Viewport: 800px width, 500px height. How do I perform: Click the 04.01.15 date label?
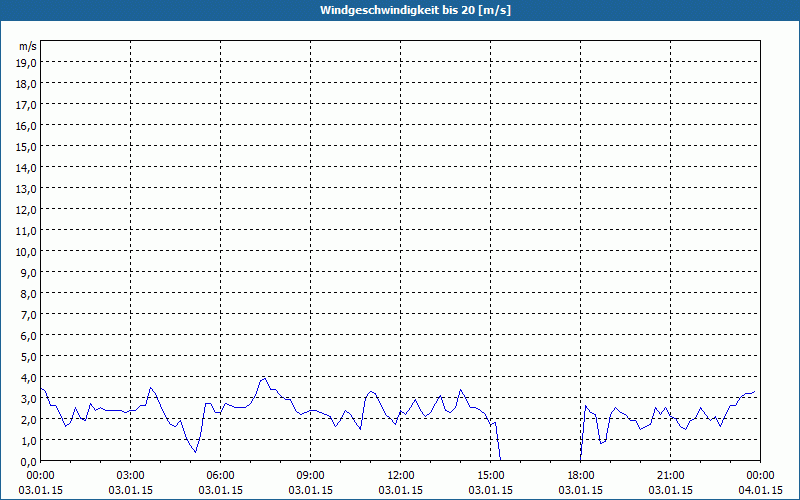(760, 490)
